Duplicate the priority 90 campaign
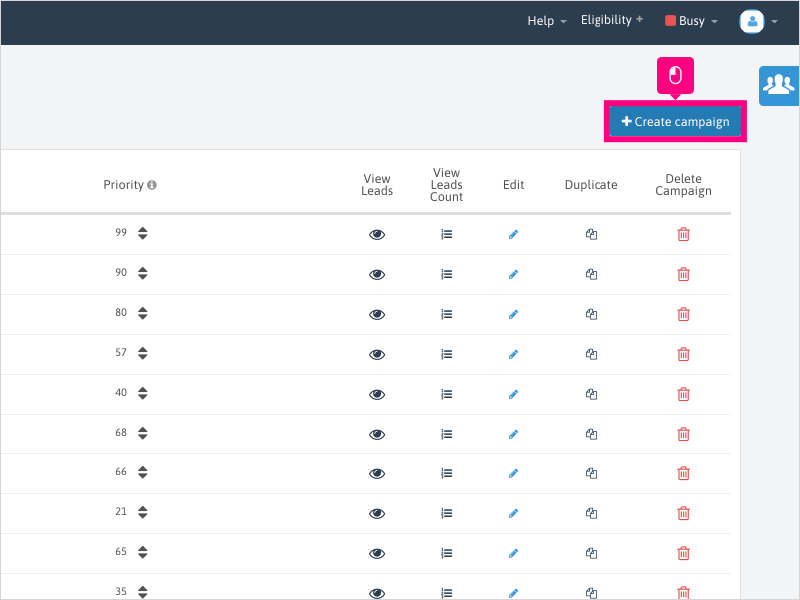The width and height of the screenshot is (800, 600). point(591,274)
